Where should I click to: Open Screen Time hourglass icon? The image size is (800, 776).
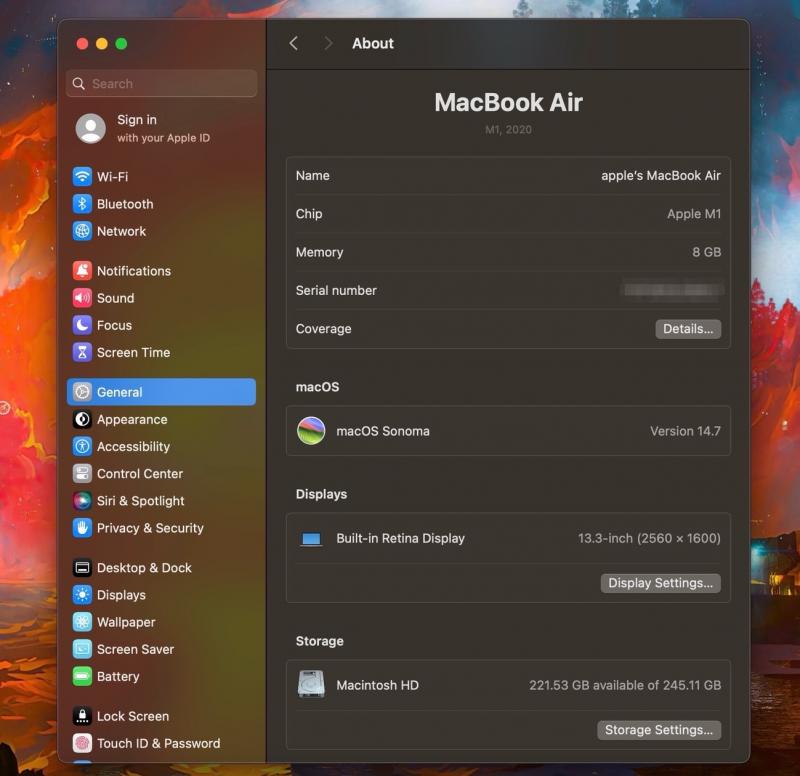[82, 352]
